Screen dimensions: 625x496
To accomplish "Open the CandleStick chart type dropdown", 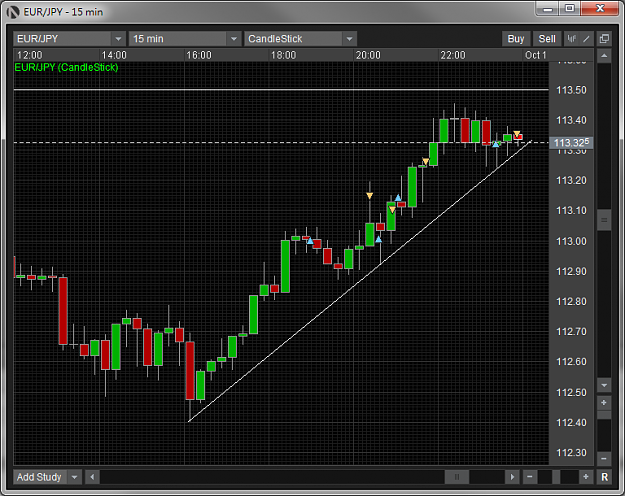I will click(x=300, y=39).
